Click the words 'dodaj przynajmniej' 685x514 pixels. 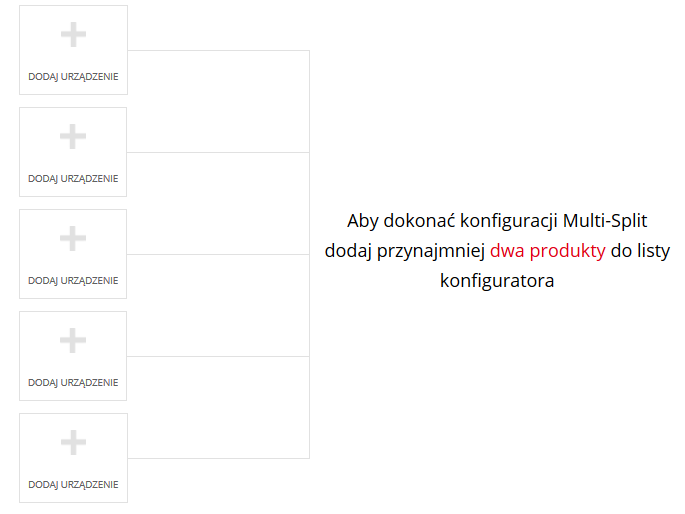pos(404,251)
